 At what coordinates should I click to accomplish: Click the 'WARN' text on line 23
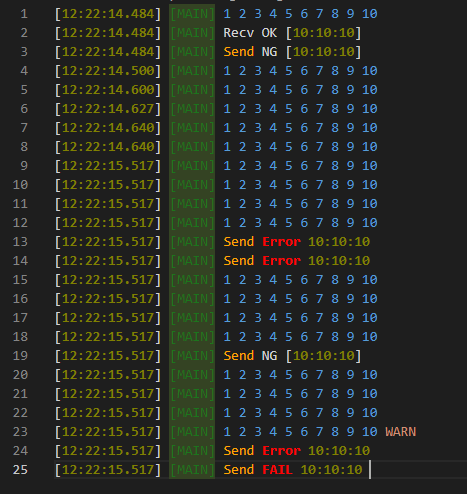point(400,432)
